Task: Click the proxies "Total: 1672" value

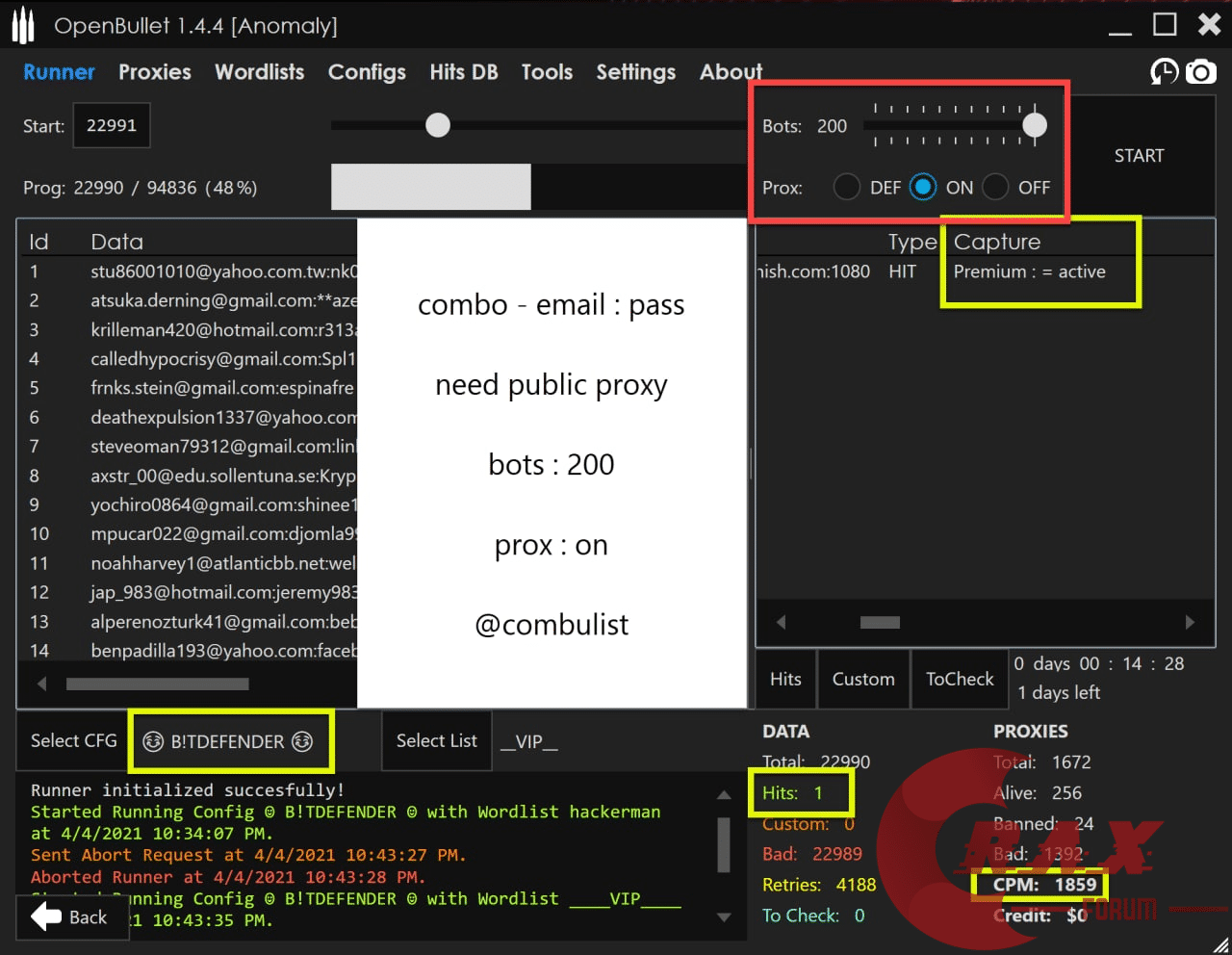Action: pyautogui.click(x=1042, y=762)
